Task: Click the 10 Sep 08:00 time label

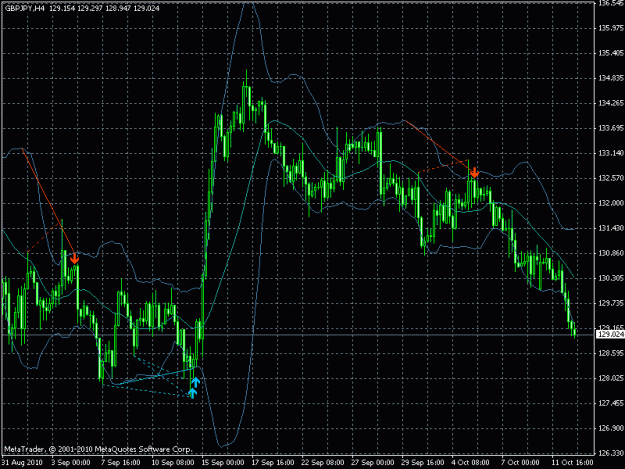Action: pyautogui.click(x=173, y=463)
